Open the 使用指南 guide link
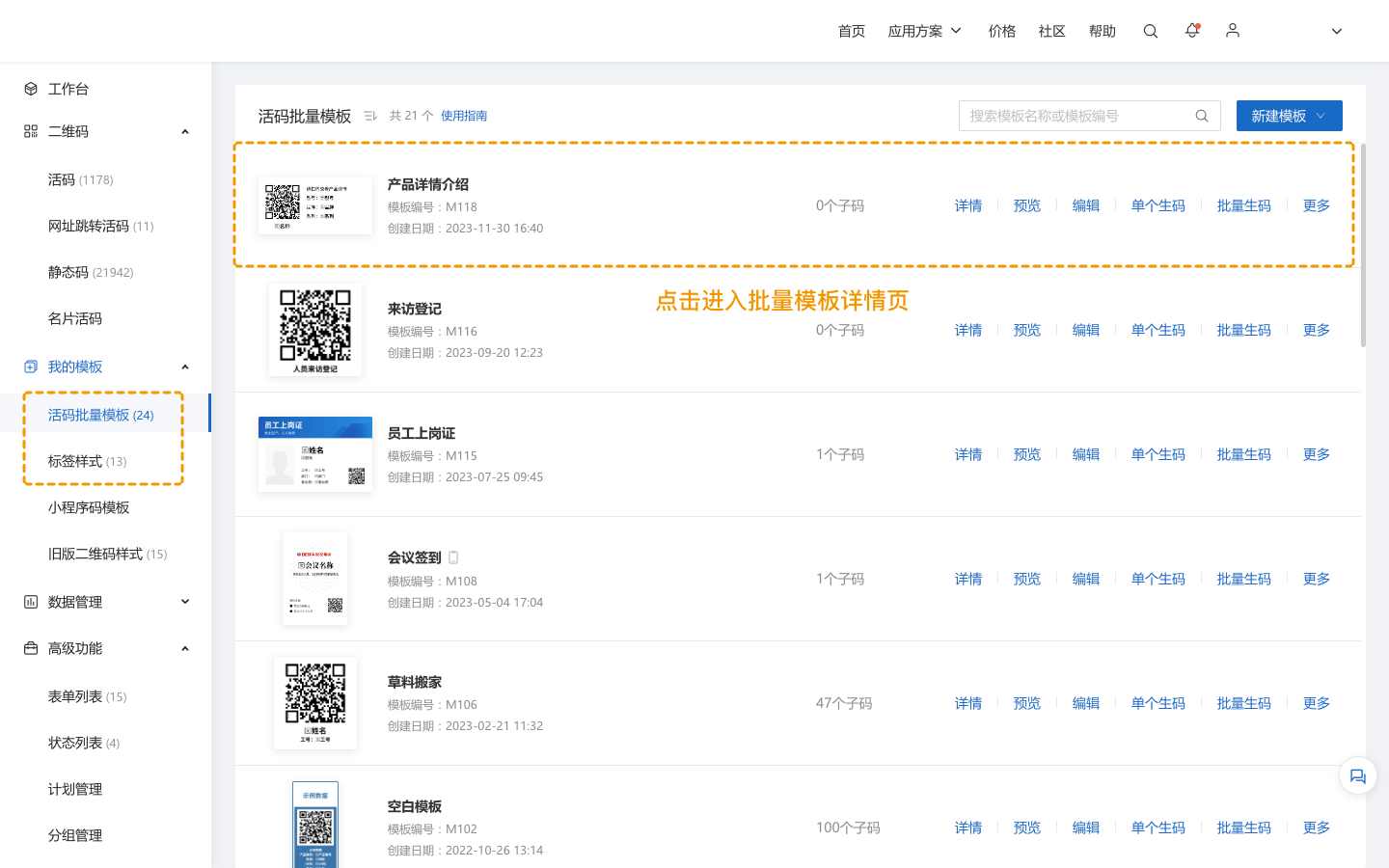This screenshot has height=868, width=1389. pyautogui.click(x=464, y=115)
